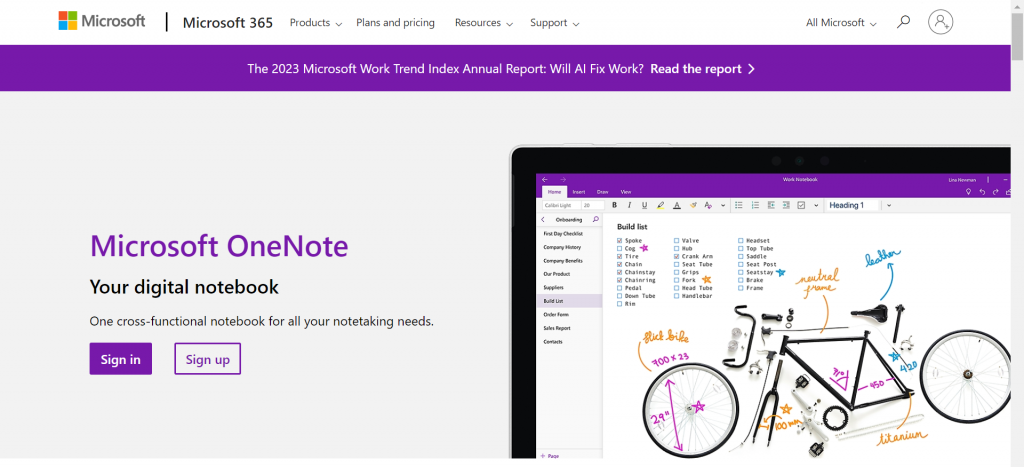Screen dimensions: 1024x467
Task: Click the OneNote back arrow icon
Action: tap(545, 180)
